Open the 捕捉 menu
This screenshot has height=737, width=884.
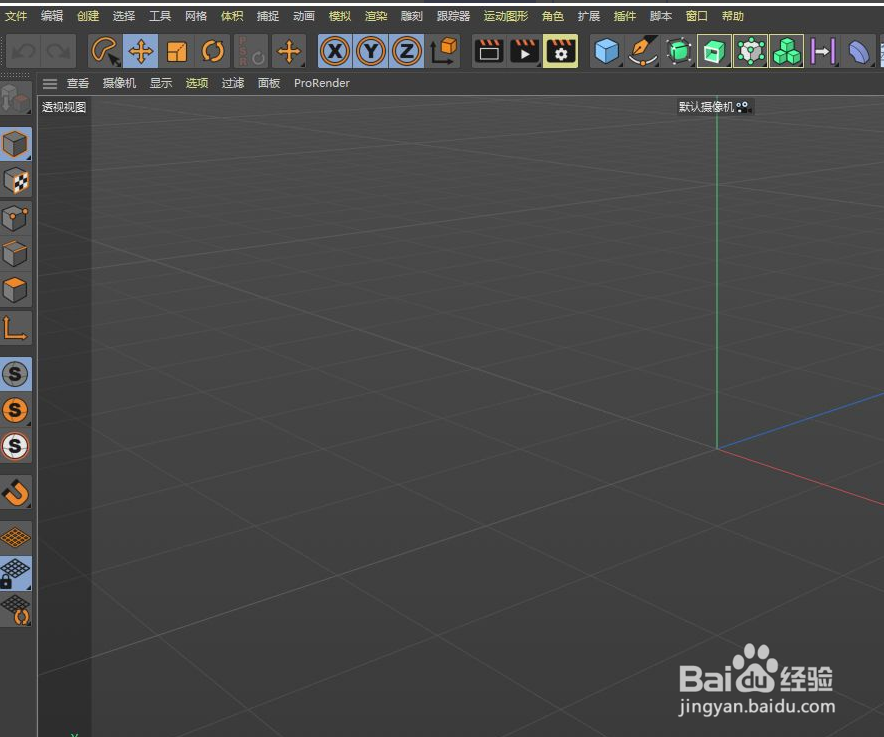(x=268, y=16)
